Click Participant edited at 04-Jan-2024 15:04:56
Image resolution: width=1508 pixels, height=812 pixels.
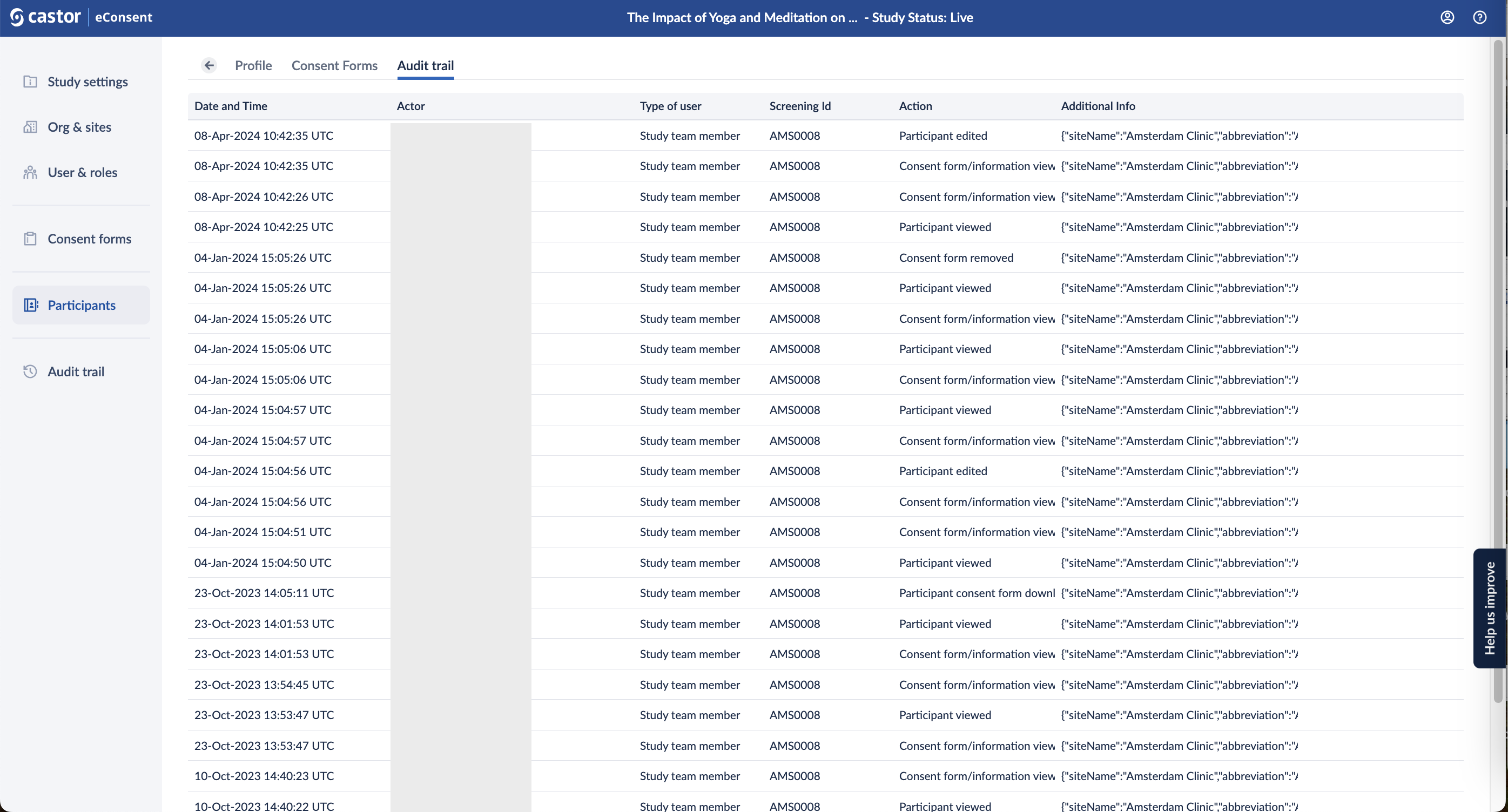pyautogui.click(x=942, y=471)
